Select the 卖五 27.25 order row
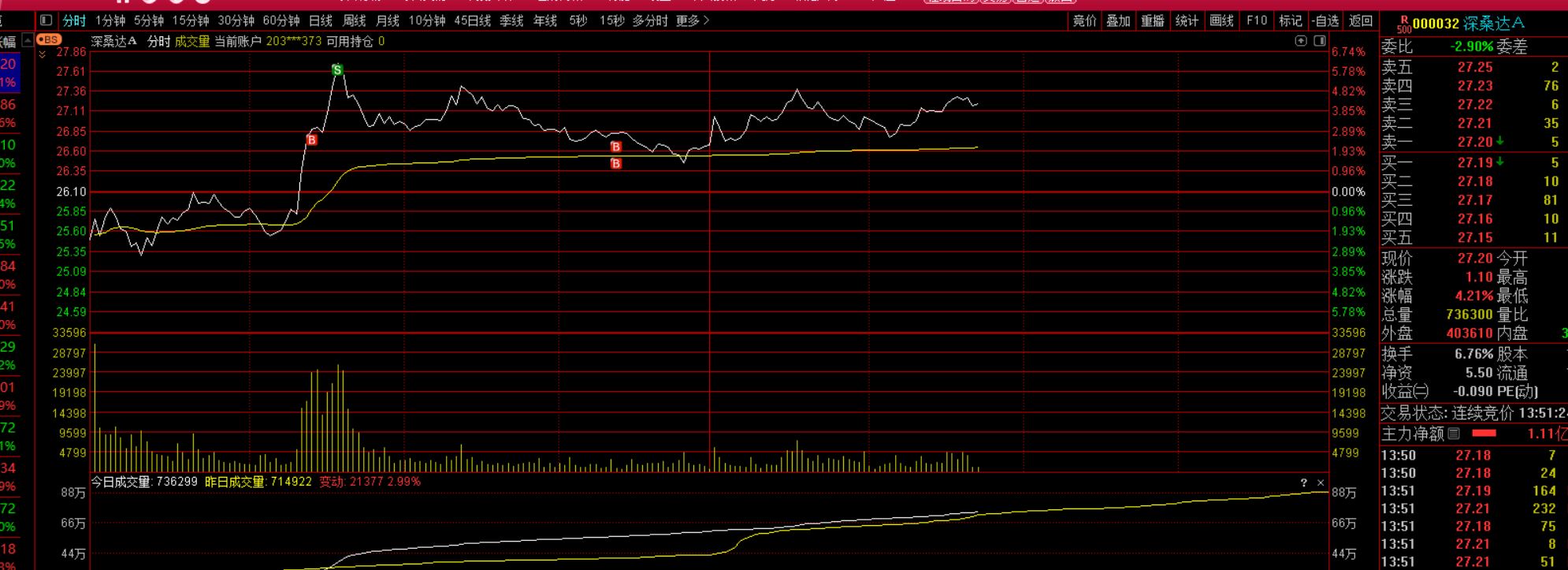This screenshot has height=570, width=1568. click(x=1473, y=67)
